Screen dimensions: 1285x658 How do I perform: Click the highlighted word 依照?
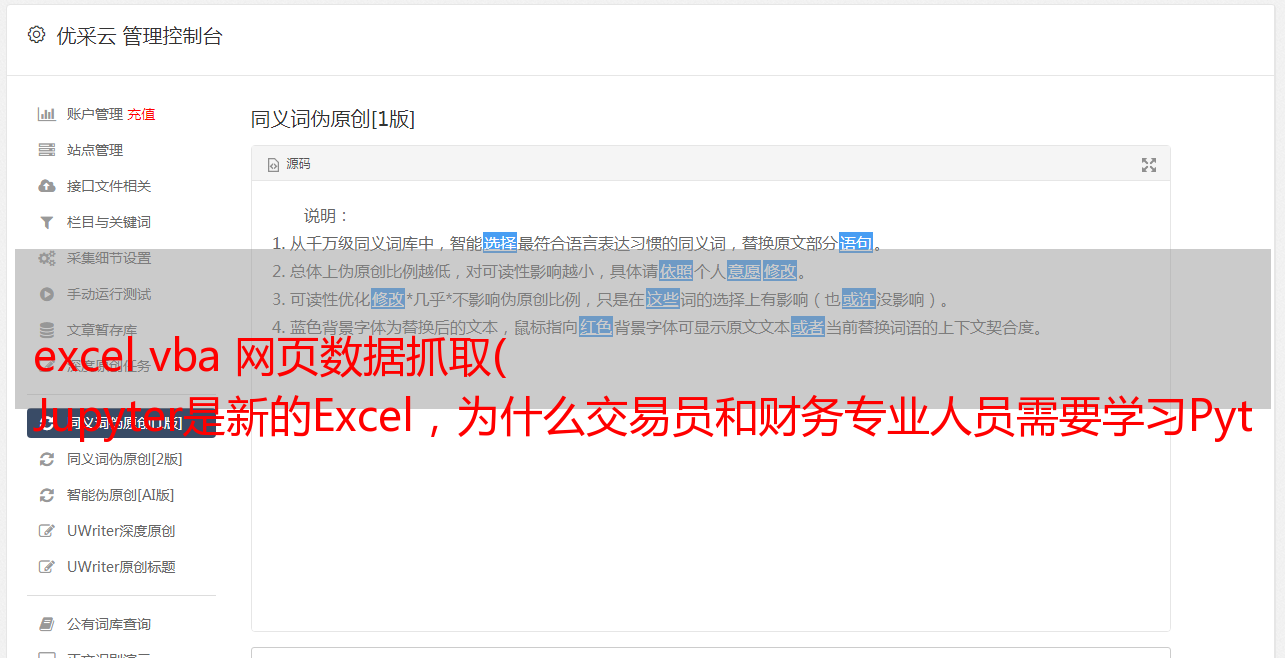point(676,271)
